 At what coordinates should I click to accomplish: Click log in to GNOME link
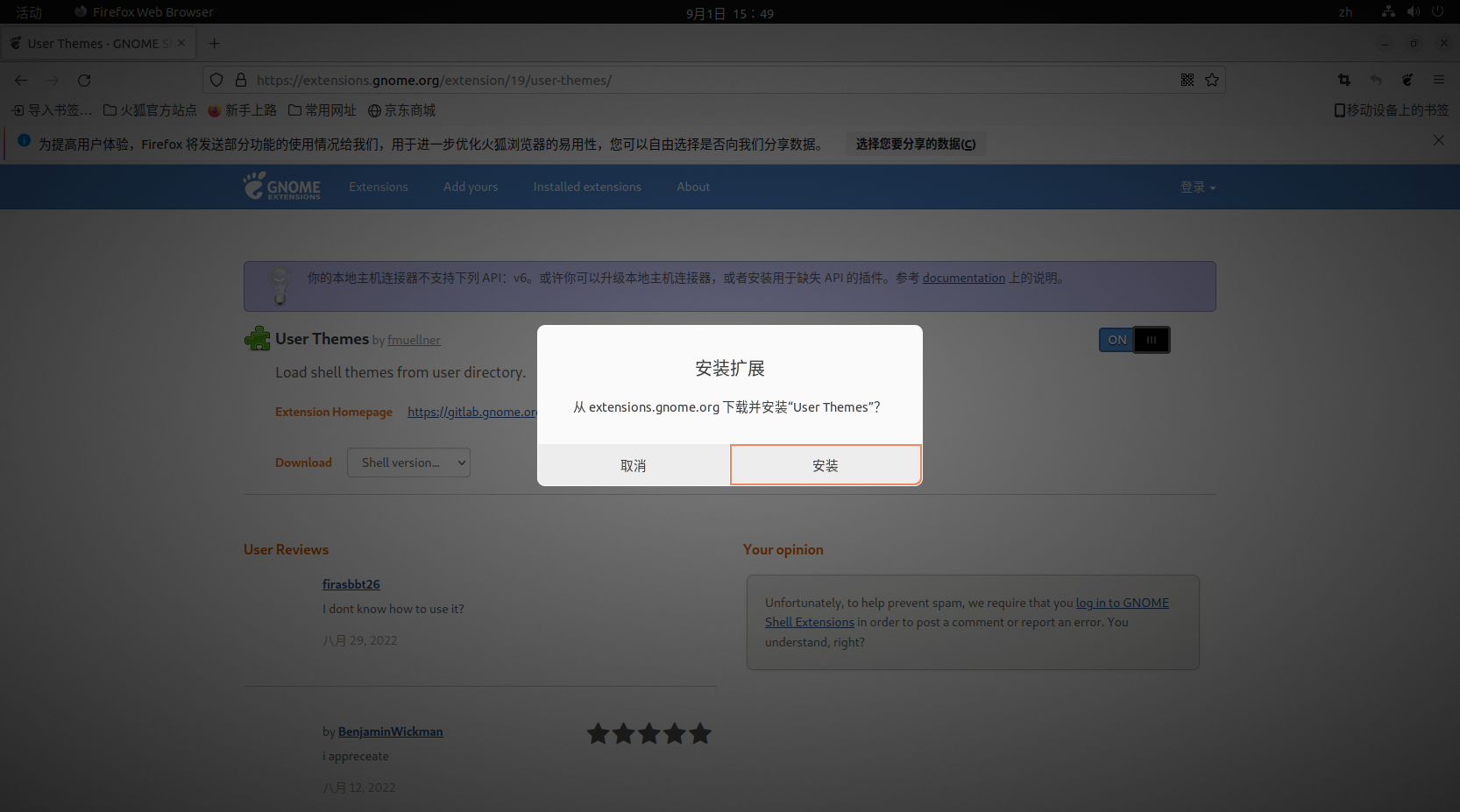click(x=1123, y=603)
